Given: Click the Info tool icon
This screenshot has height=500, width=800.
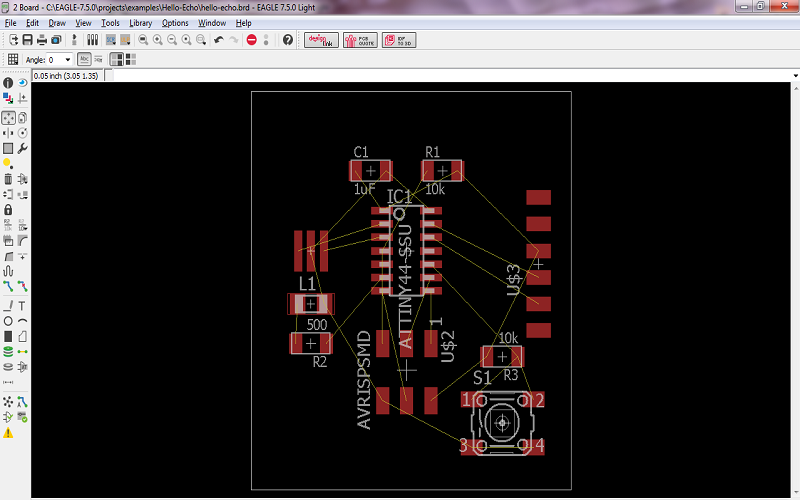Looking at the screenshot, I should pyautogui.click(x=8, y=82).
